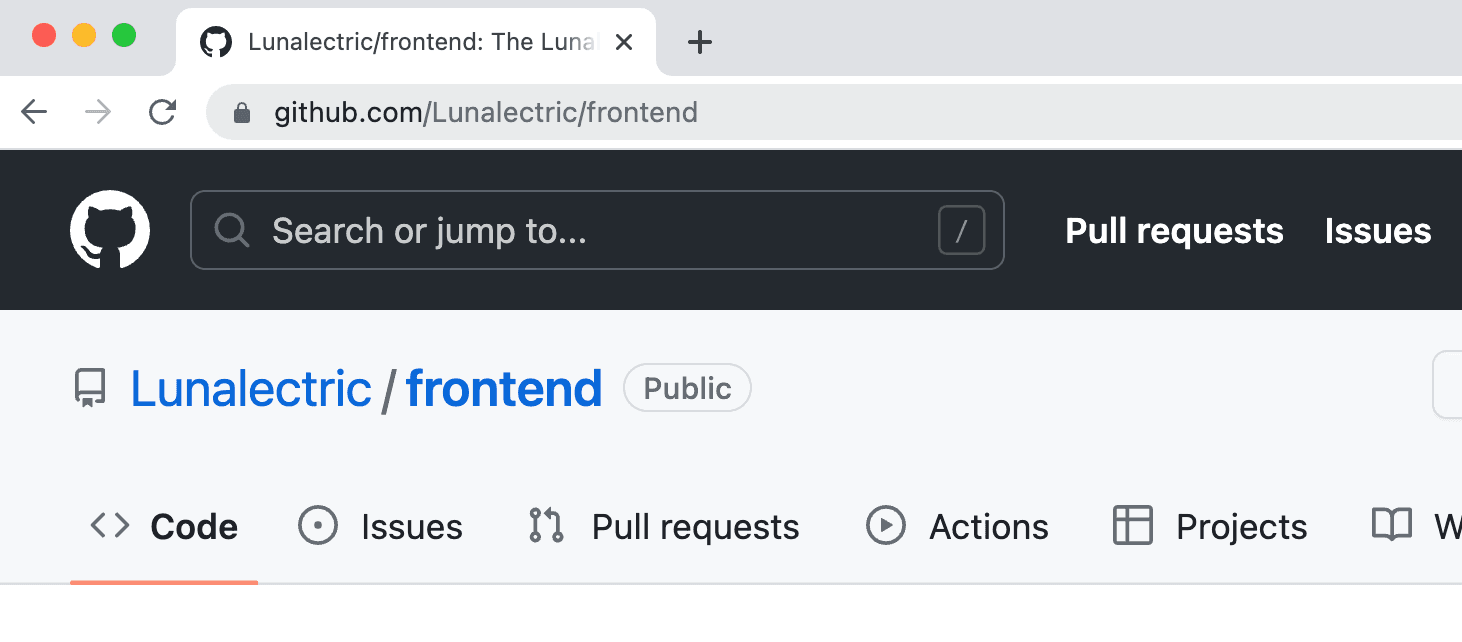Screen dimensions: 1462x642
Task: Click the GitHub octocat logo
Action: pyautogui.click(x=109, y=229)
